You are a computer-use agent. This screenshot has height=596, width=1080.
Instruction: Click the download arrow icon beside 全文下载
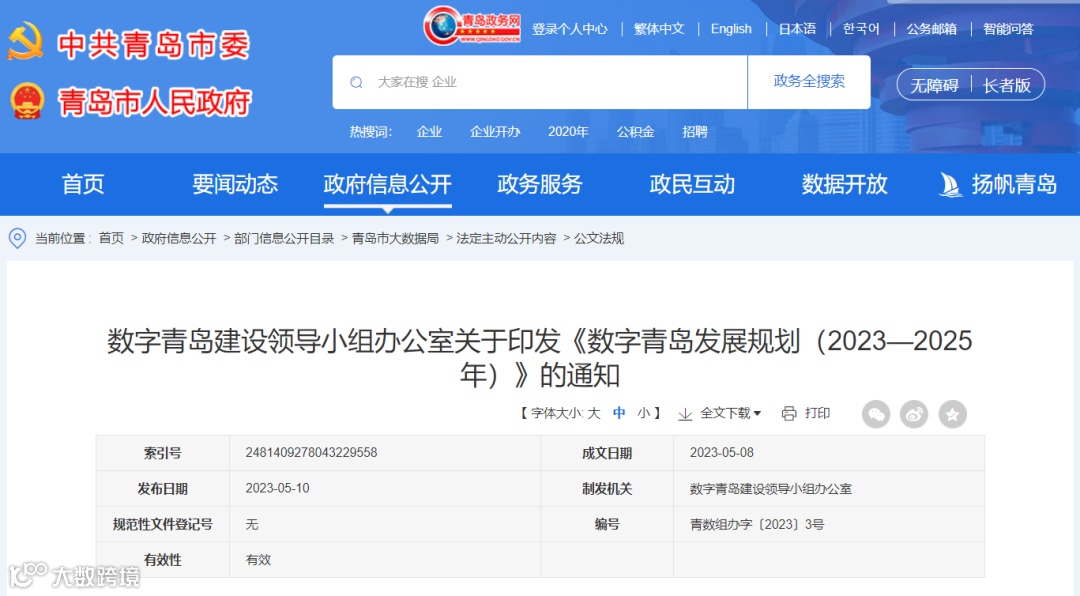(x=685, y=414)
